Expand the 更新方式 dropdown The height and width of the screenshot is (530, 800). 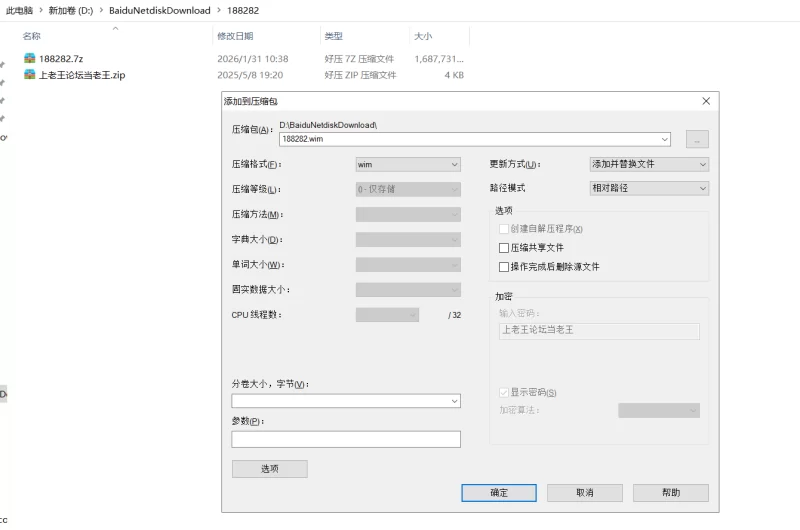(x=649, y=164)
